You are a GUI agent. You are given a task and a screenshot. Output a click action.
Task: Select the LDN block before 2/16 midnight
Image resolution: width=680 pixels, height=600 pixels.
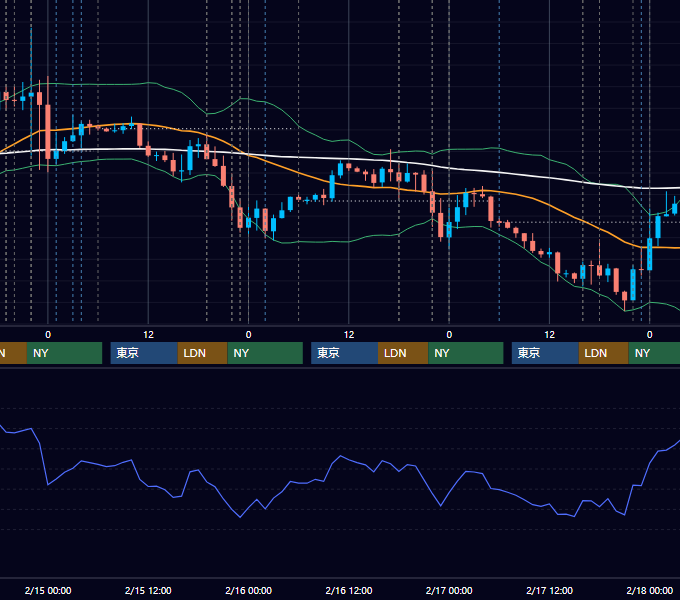click(x=203, y=353)
